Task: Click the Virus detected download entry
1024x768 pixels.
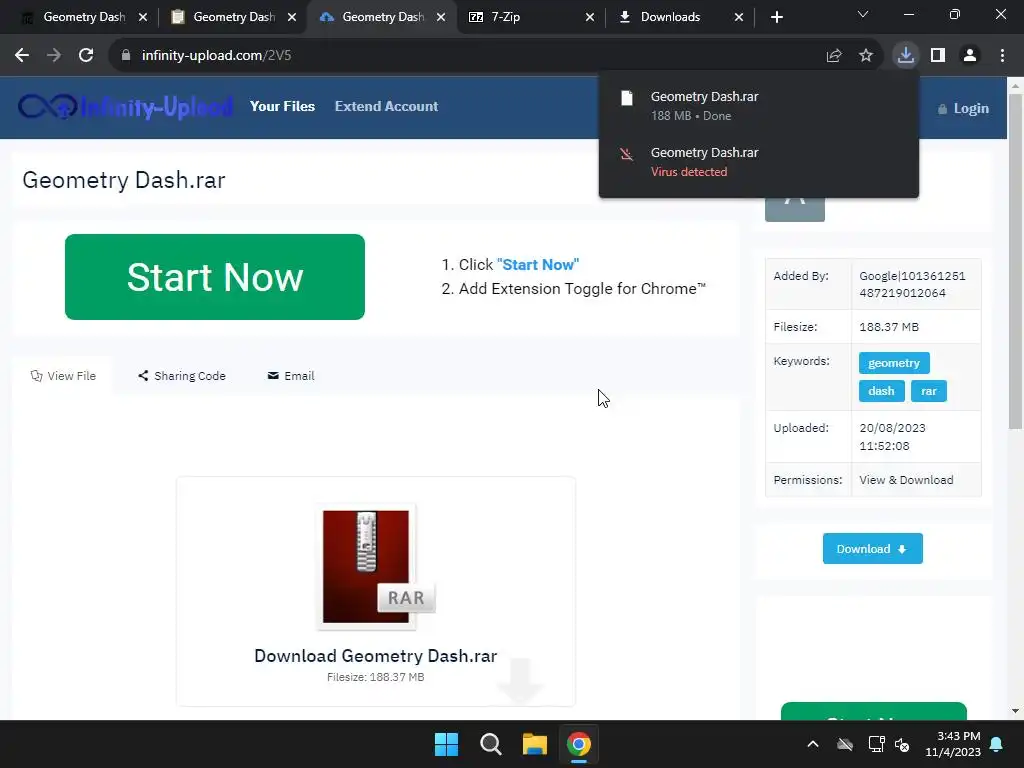Action: (x=759, y=162)
